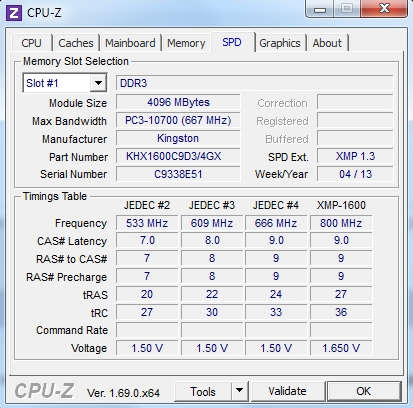This screenshot has height=408, width=413.
Task: Open the Mainboard tab
Action: [130, 43]
